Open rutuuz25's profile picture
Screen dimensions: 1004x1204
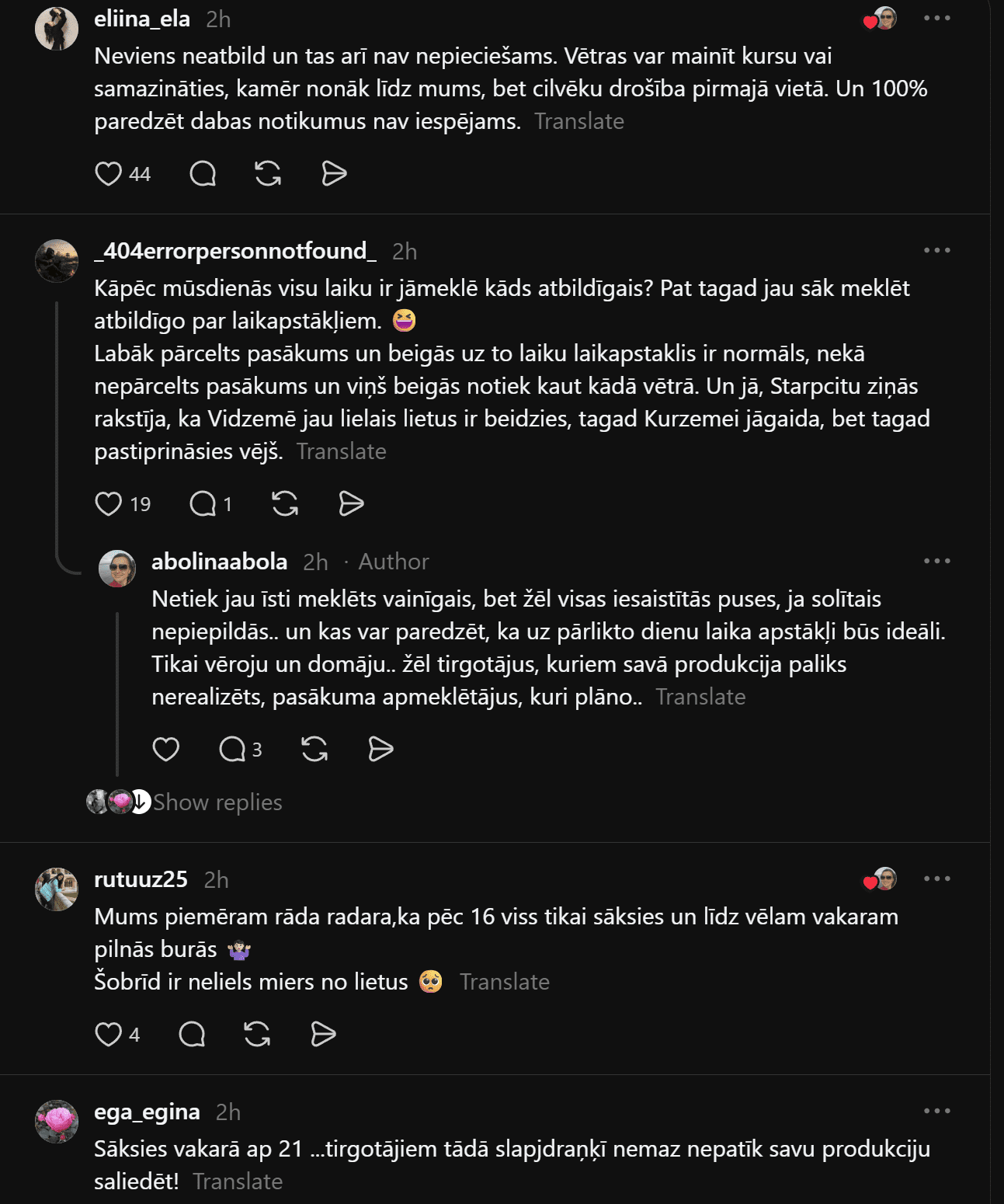(57, 889)
